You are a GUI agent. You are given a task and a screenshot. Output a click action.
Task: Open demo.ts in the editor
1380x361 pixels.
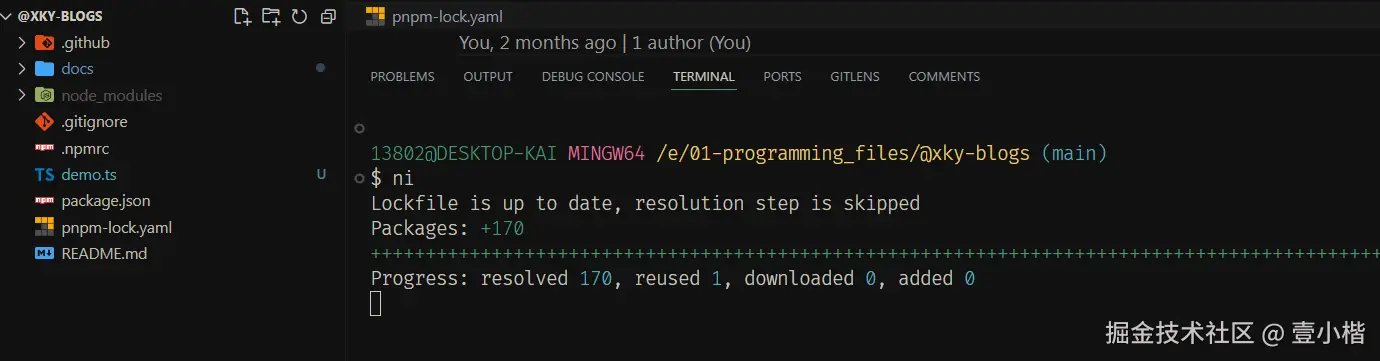[89, 175]
